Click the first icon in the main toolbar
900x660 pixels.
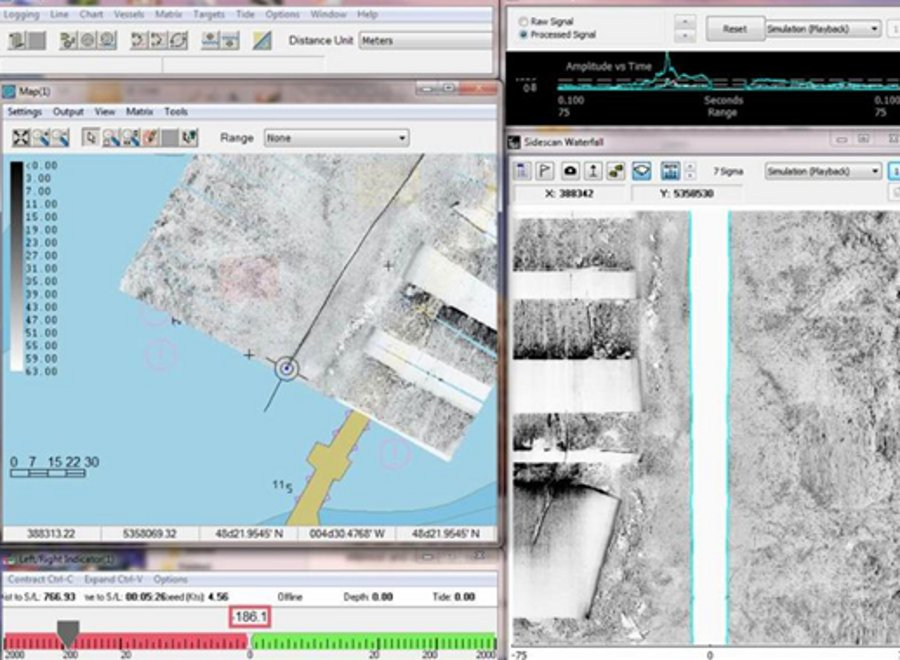tap(18, 41)
